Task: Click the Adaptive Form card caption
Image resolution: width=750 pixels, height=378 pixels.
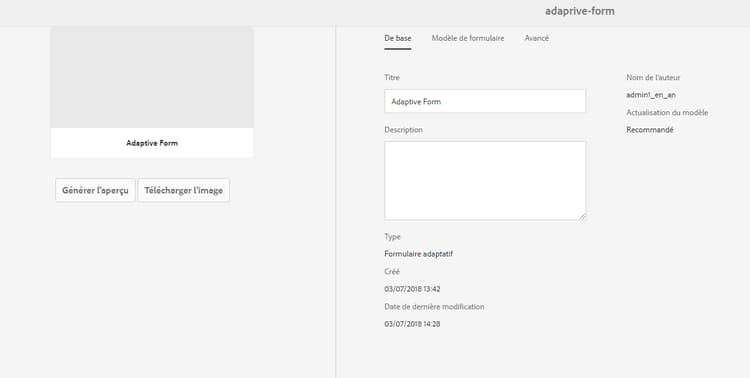Action: coord(152,143)
